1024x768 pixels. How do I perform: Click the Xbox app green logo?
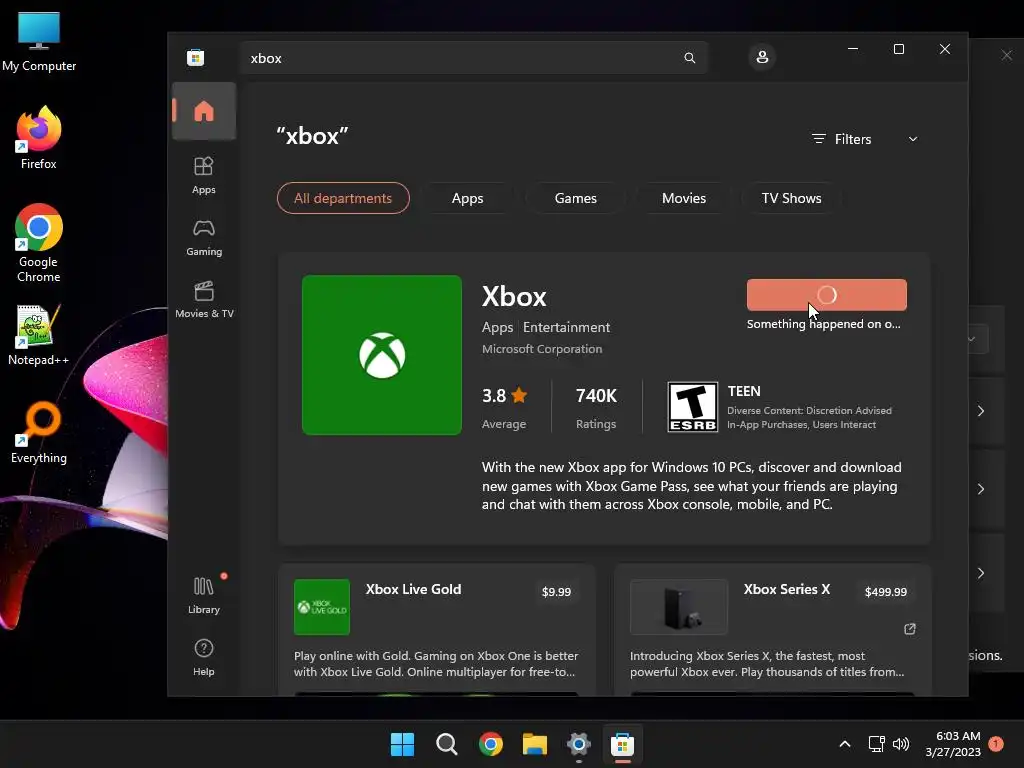click(382, 355)
